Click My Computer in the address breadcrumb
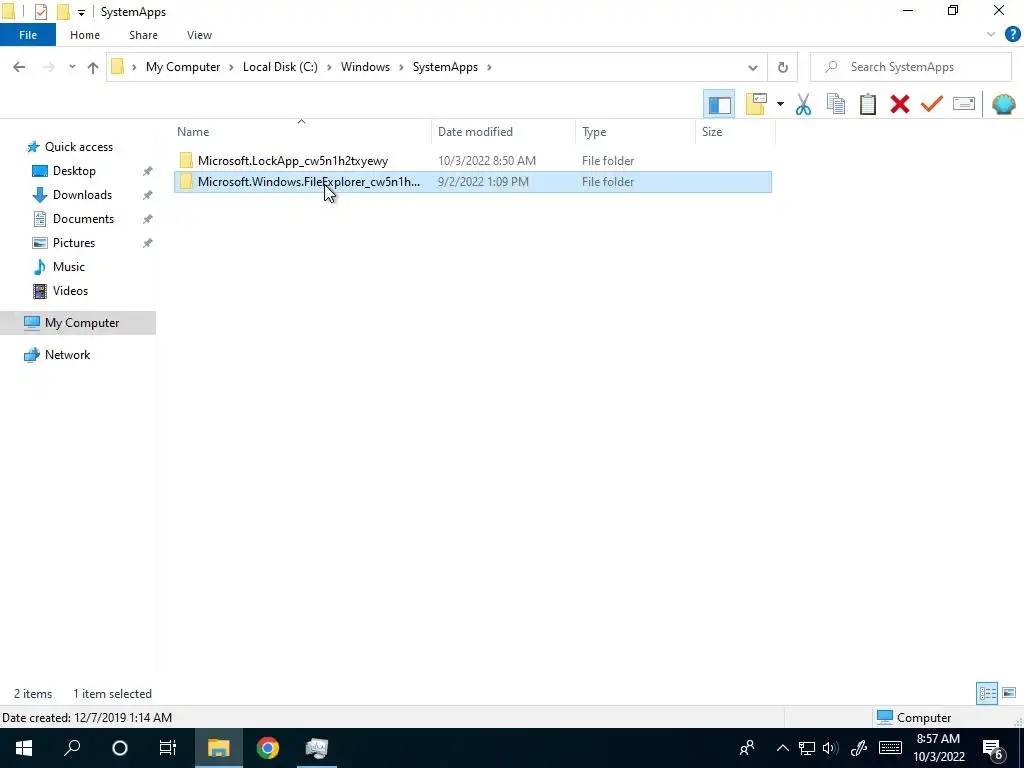 [x=183, y=67]
